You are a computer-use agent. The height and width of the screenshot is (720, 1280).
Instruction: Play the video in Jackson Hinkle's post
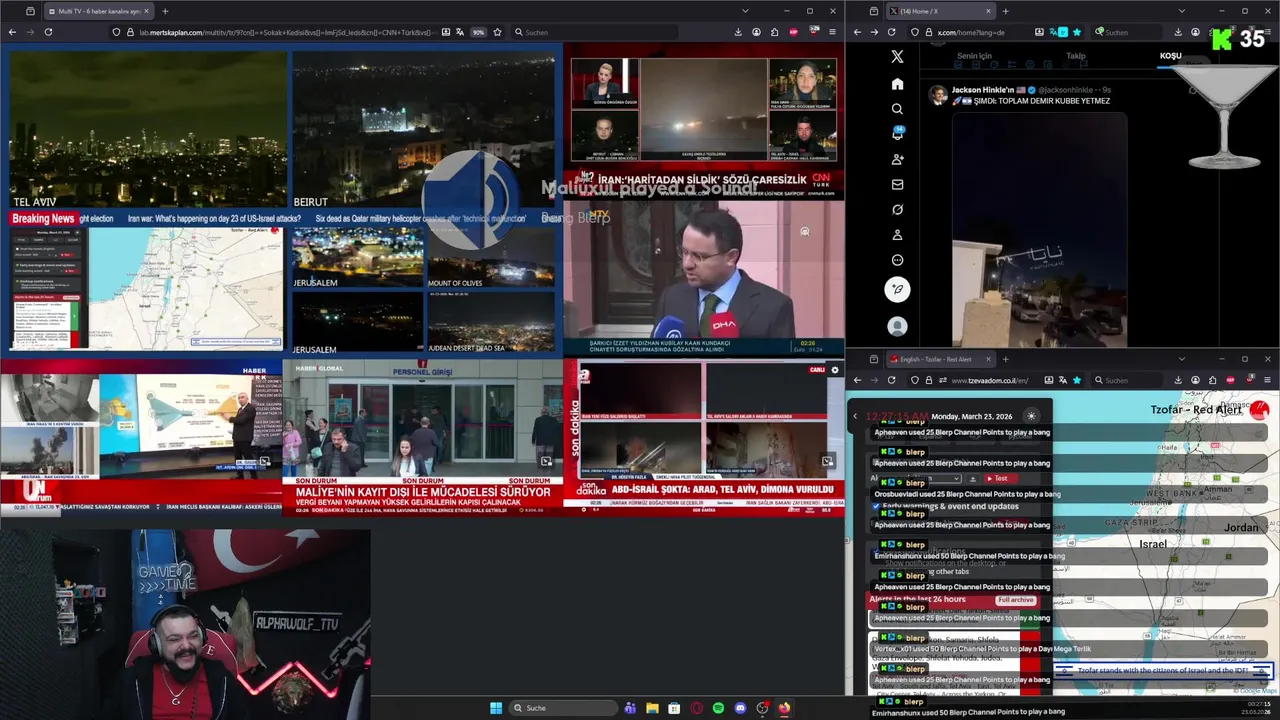[1039, 229]
